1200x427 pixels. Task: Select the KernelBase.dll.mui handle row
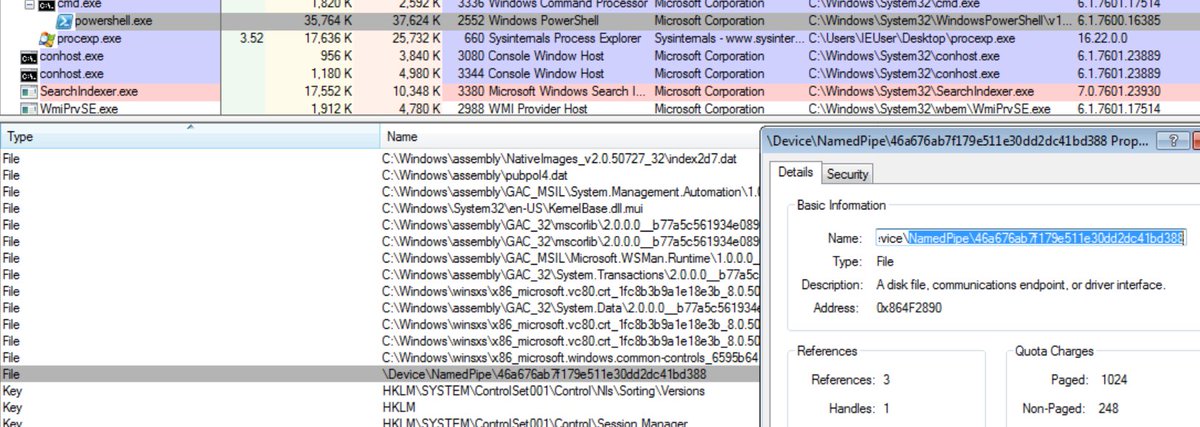[x=380, y=208]
